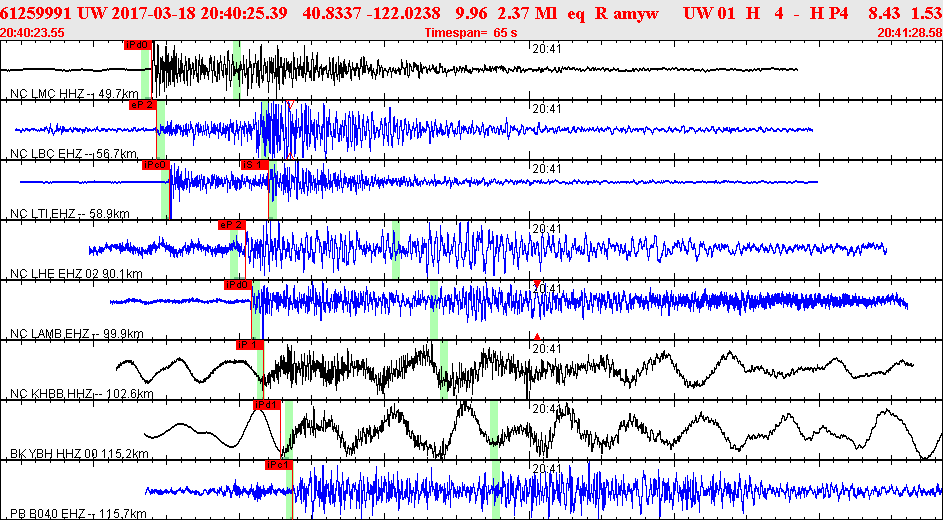
Task: Select the iPd1 pick flag on YBH trace
Action: coord(267,405)
